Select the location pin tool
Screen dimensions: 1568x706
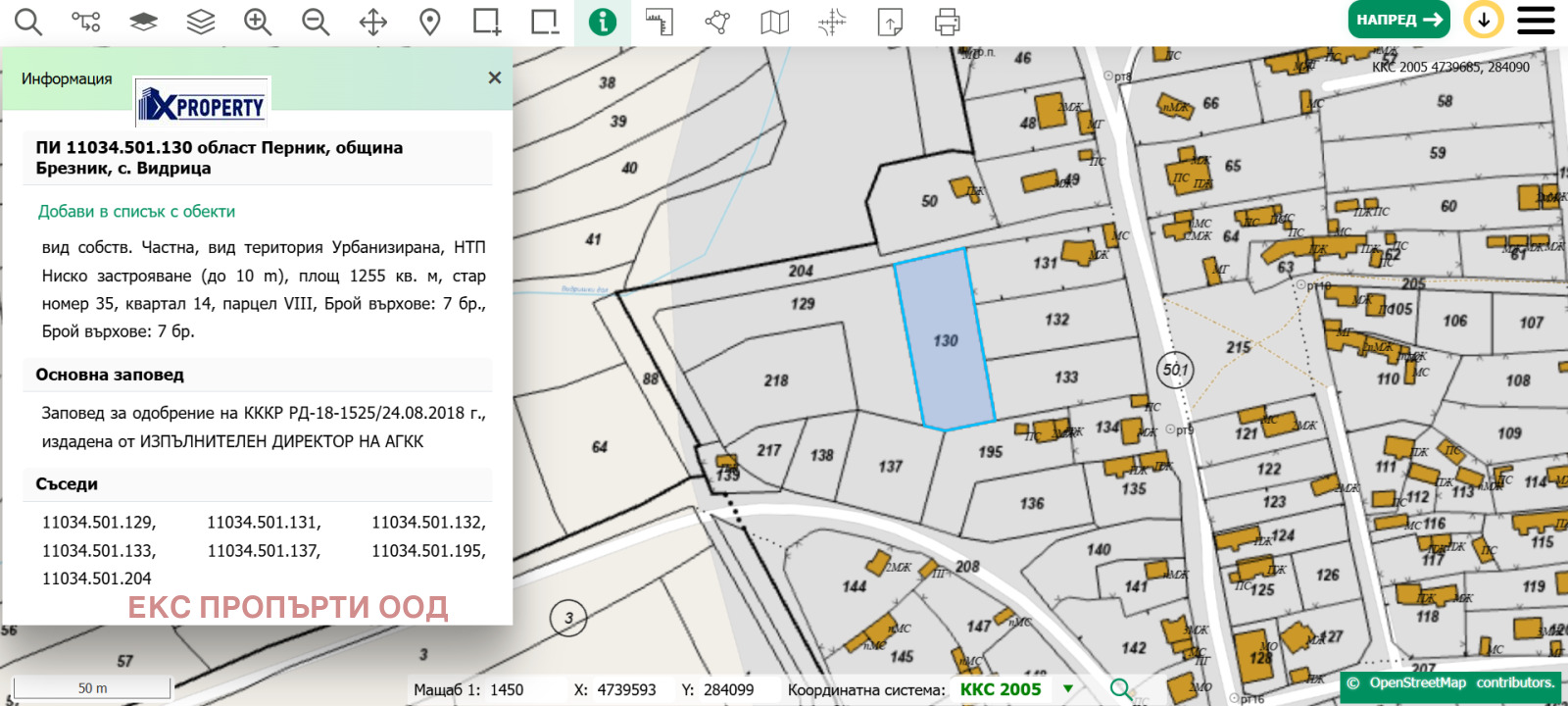[x=430, y=22]
